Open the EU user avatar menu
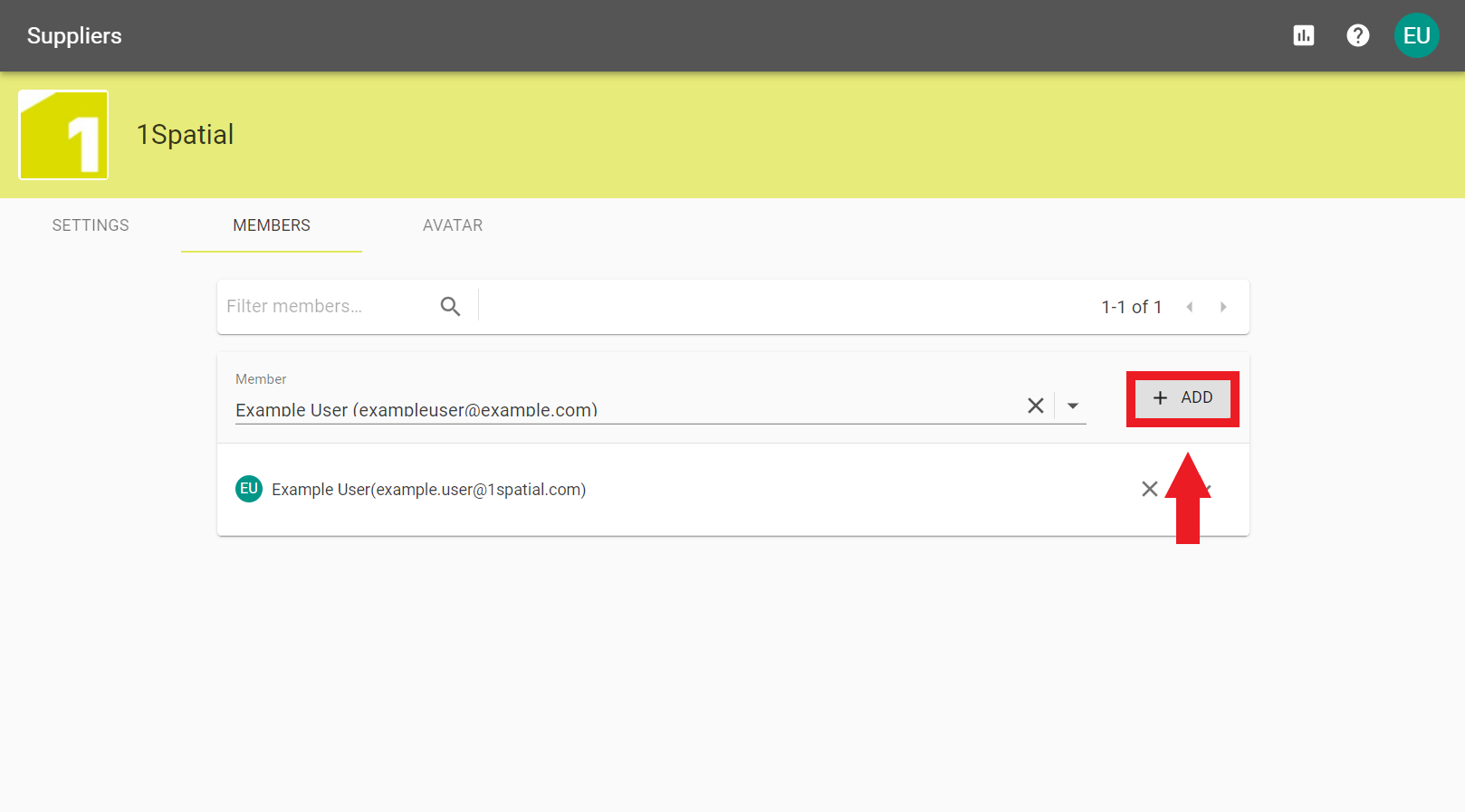Viewport: 1465px width, 812px height. click(x=1417, y=35)
